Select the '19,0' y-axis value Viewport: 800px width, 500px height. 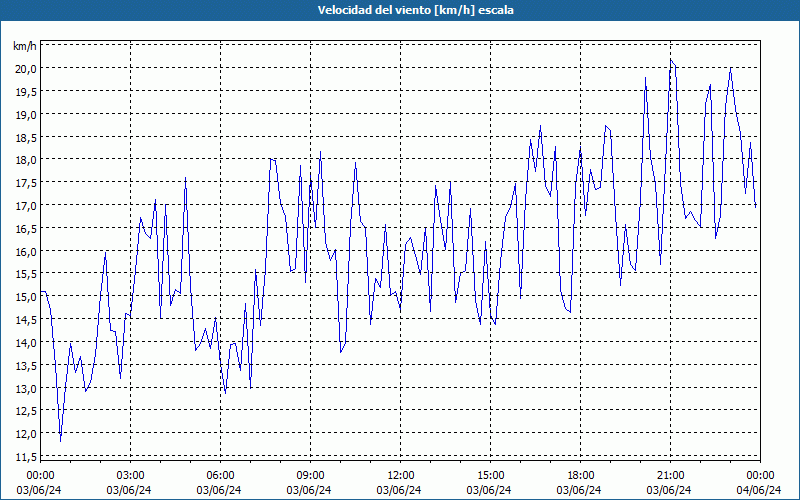click(x=26, y=115)
